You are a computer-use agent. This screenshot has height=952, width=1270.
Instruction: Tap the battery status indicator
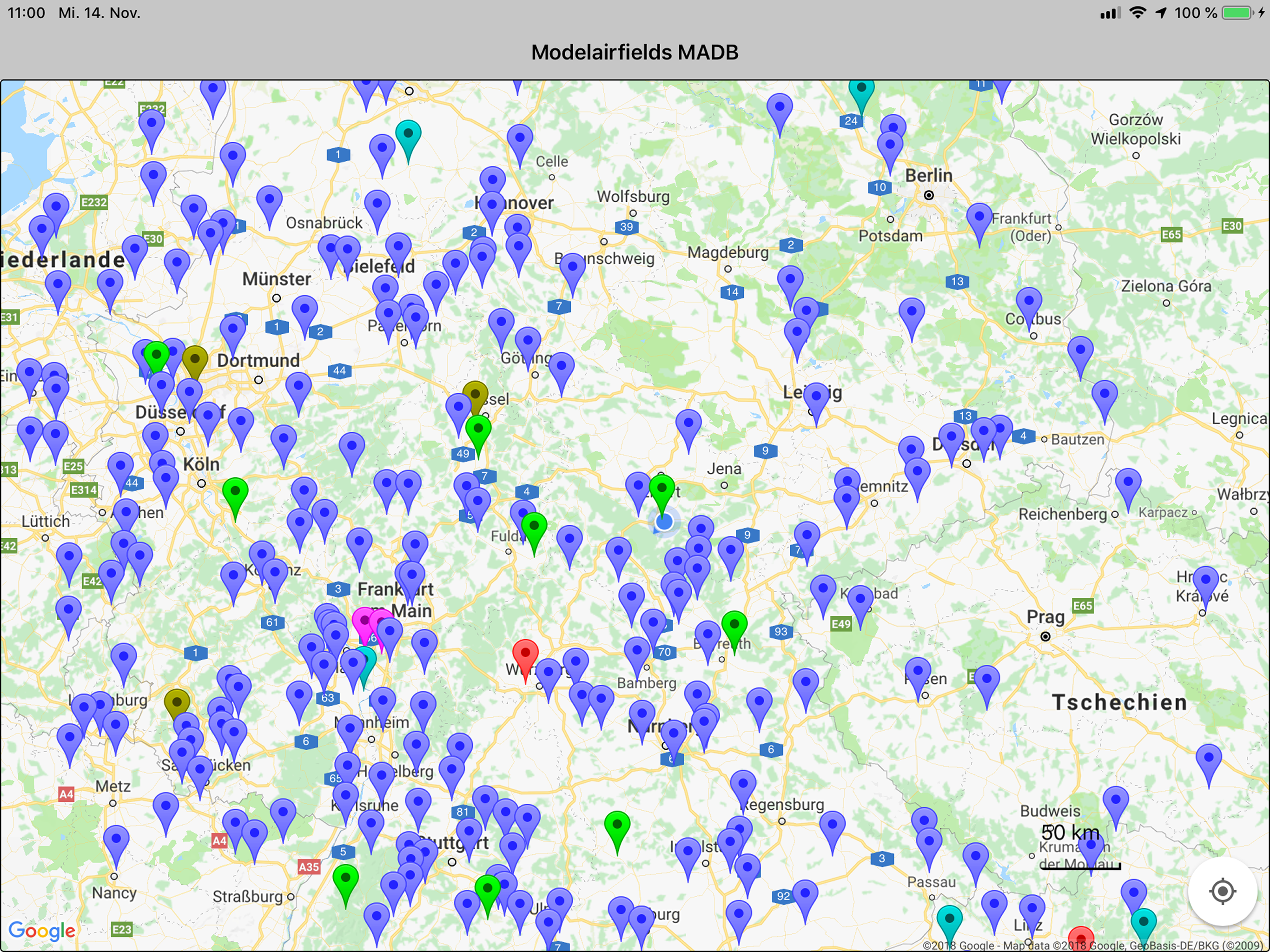(1236, 13)
